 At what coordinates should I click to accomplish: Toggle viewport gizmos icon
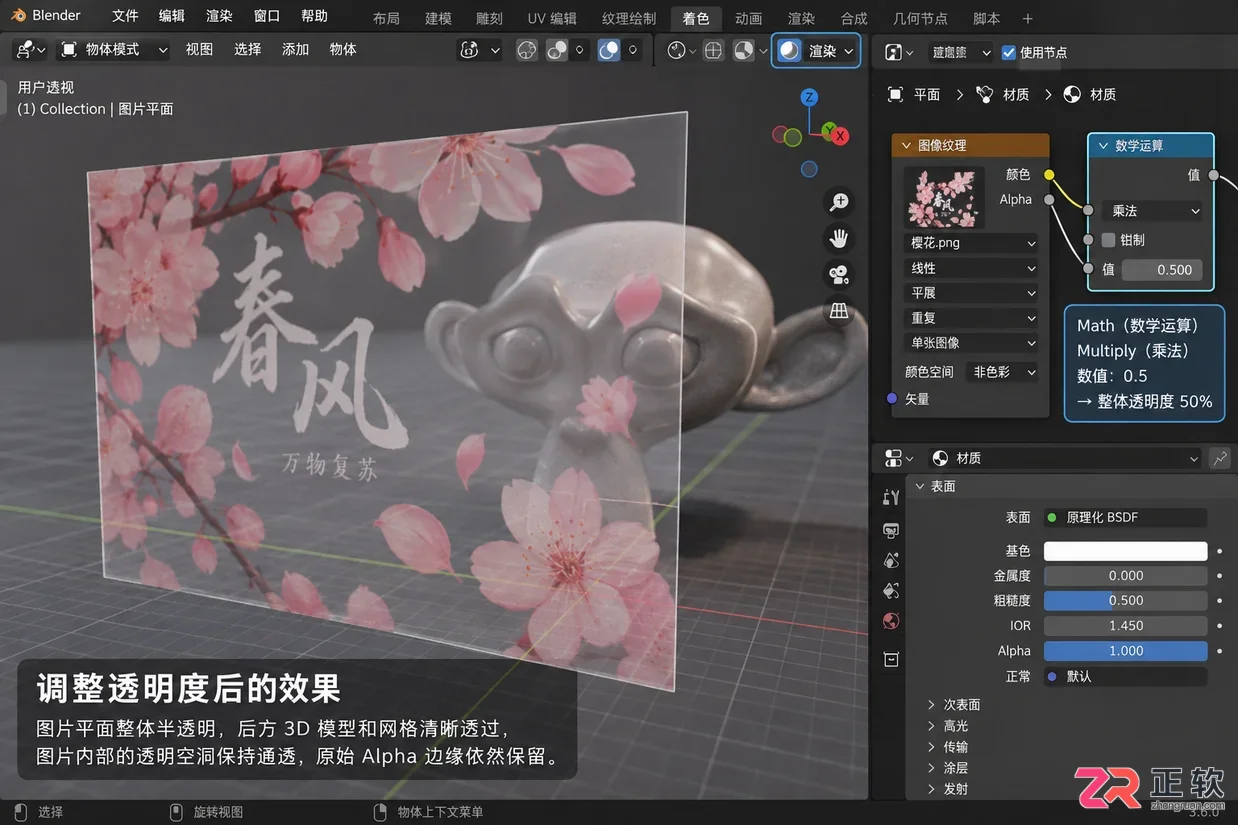coord(527,50)
